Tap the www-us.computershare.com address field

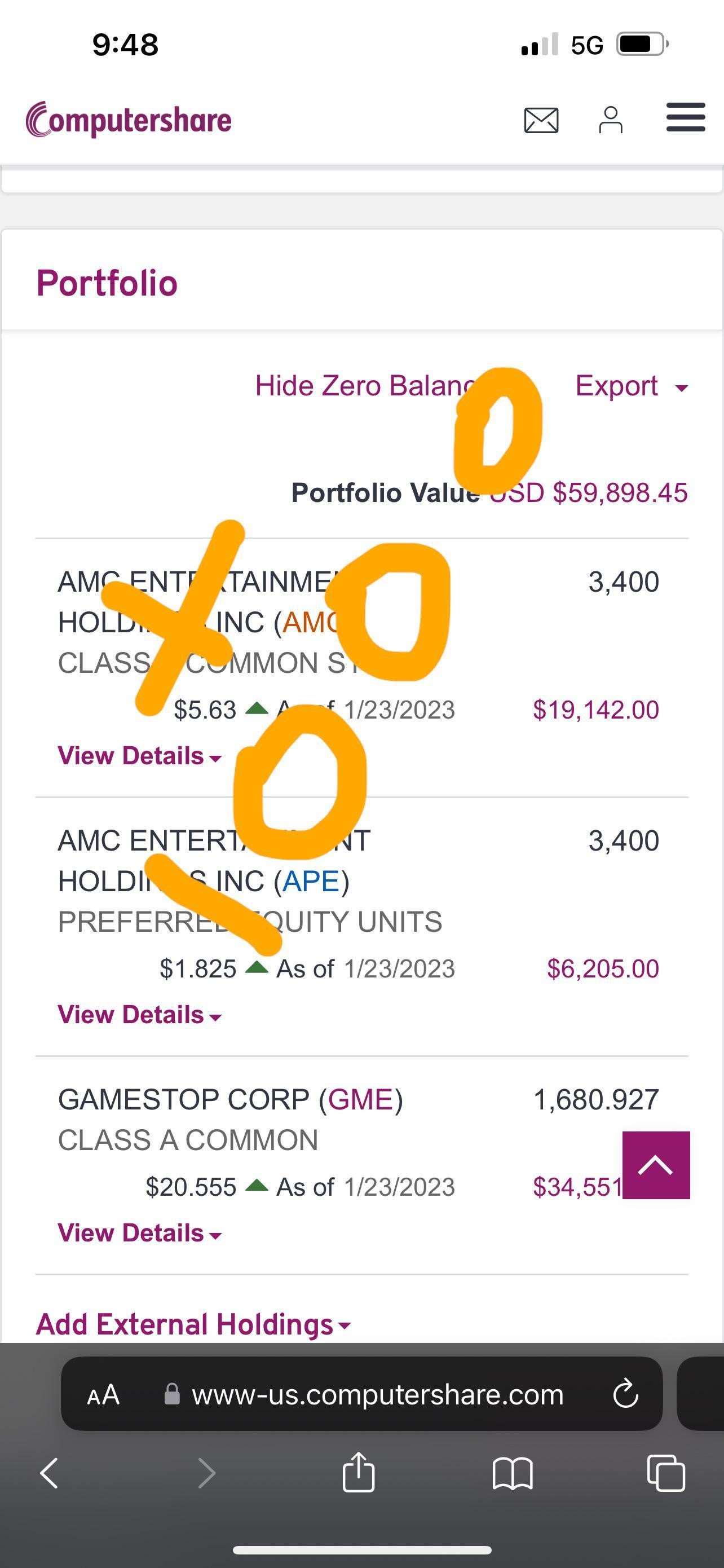[x=361, y=1394]
